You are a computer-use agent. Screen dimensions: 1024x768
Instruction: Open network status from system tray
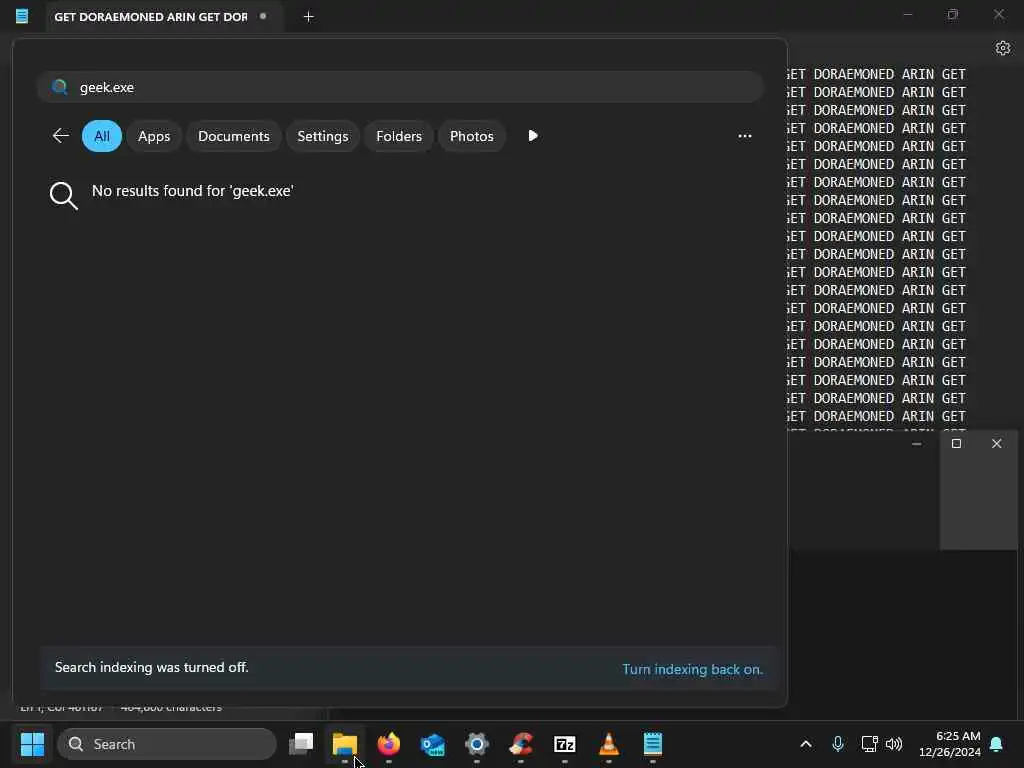tap(869, 744)
